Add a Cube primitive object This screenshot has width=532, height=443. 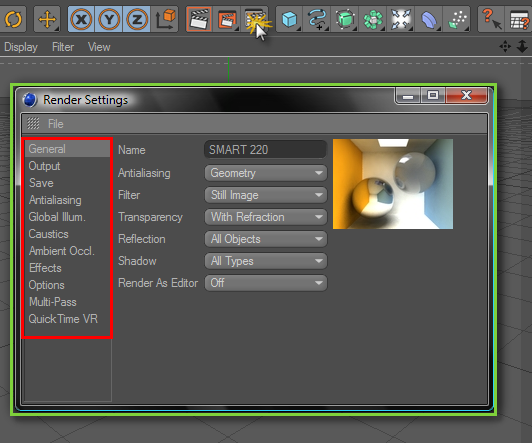point(289,19)
